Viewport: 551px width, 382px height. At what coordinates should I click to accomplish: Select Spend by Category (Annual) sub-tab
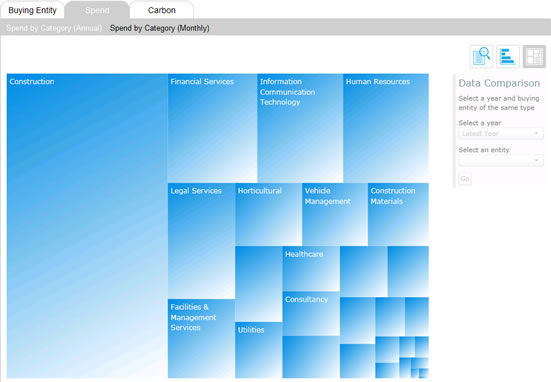54,28
